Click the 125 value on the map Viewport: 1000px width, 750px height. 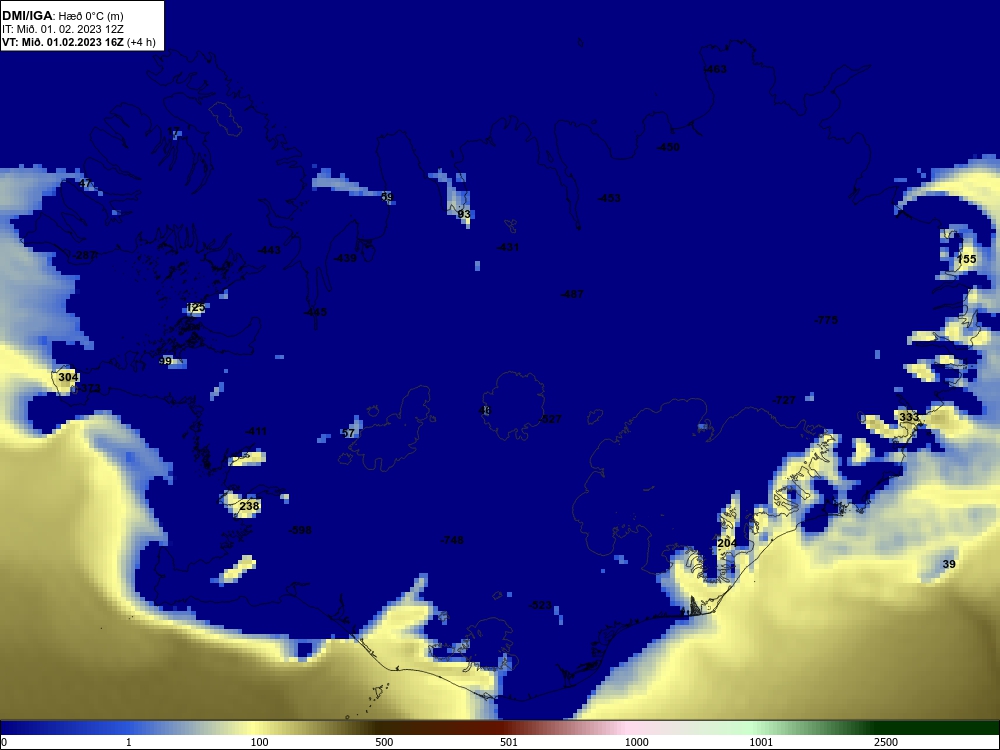196,307
